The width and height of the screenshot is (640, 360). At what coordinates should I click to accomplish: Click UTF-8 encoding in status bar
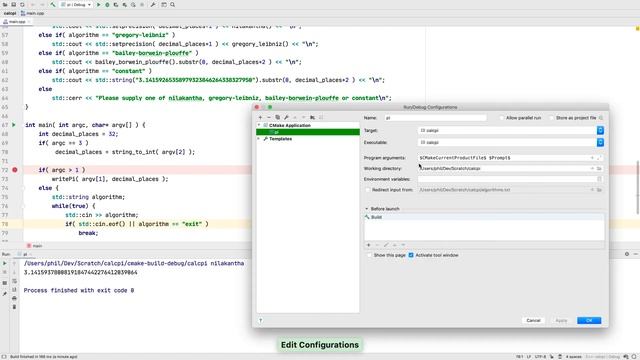click(x=540, y=357)
